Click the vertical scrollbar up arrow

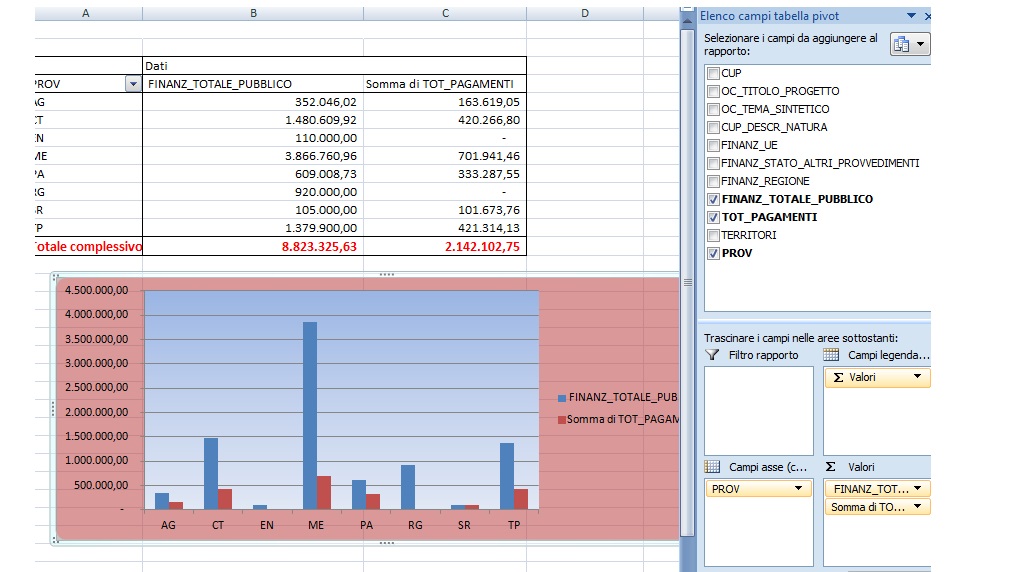687,20
